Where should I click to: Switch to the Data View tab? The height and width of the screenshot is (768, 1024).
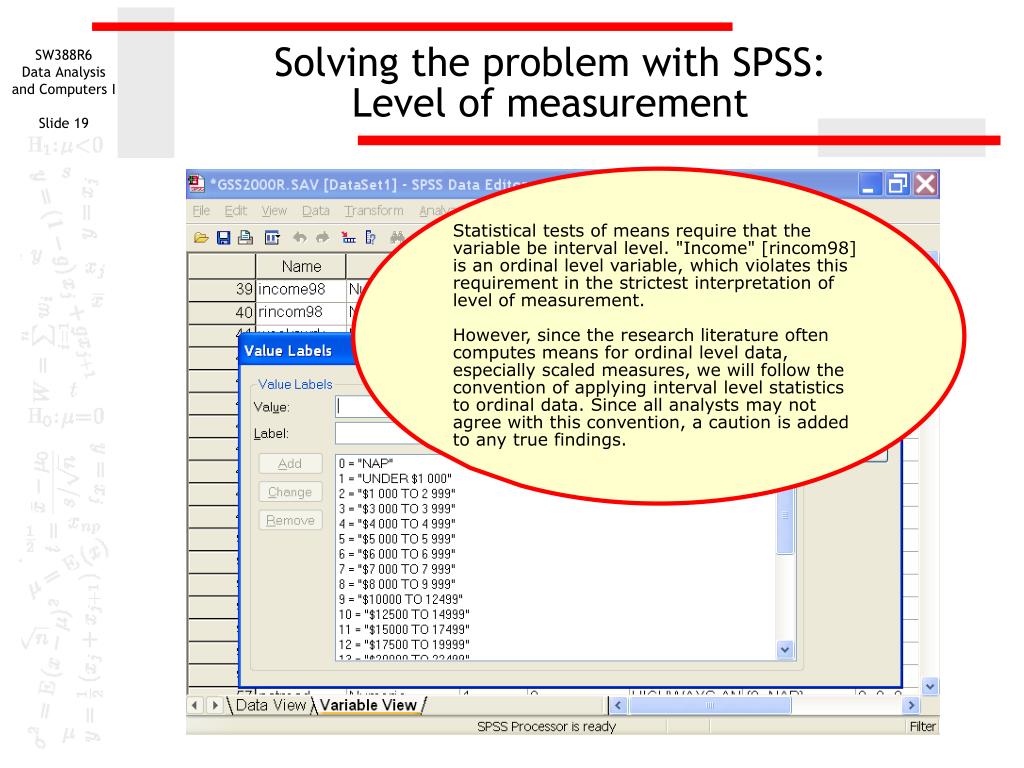pyautogui.click(x=270, y=705)
